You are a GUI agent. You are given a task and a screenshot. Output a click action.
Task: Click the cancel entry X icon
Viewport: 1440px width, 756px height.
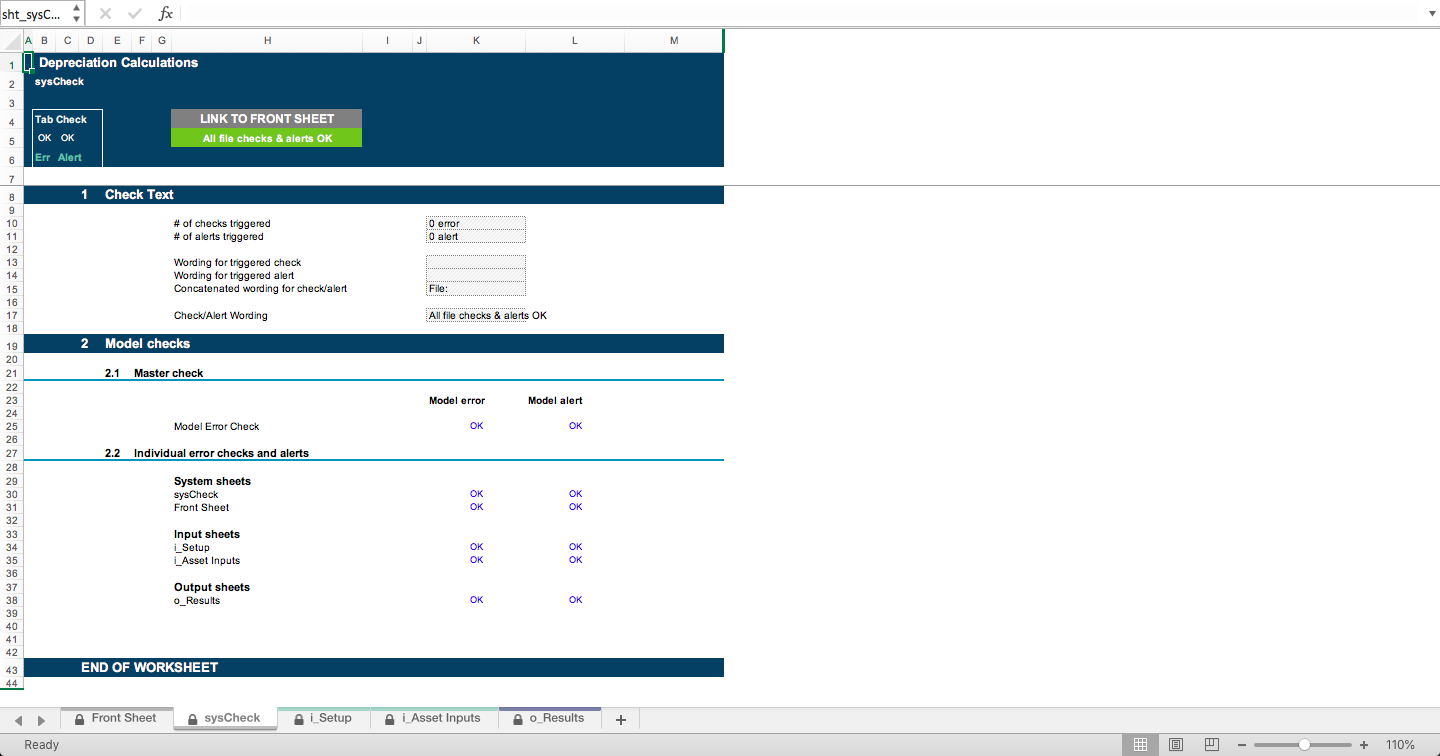coord(105,14)
